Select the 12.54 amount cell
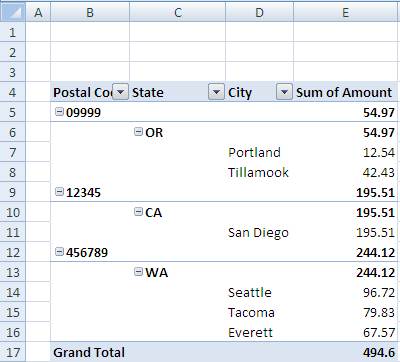This screenshot has width=400, height=362. coord(346,152)
